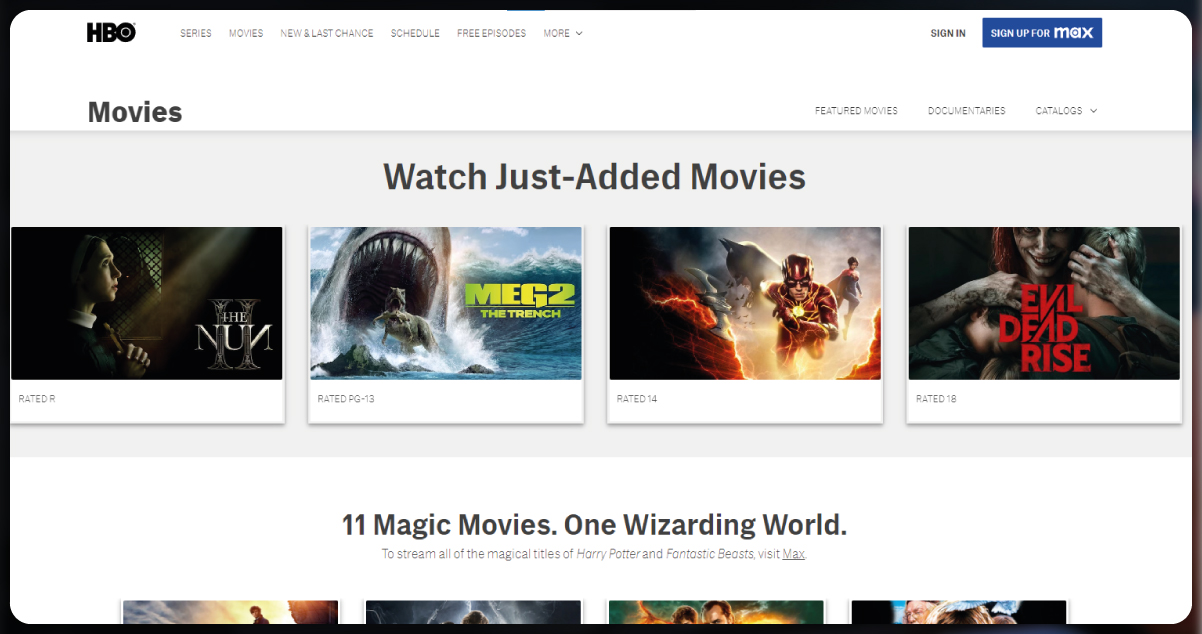Expand the Catalogs dropdown
The width and height of the screenshot is (1202, 634).
[x=1066, y=111]
